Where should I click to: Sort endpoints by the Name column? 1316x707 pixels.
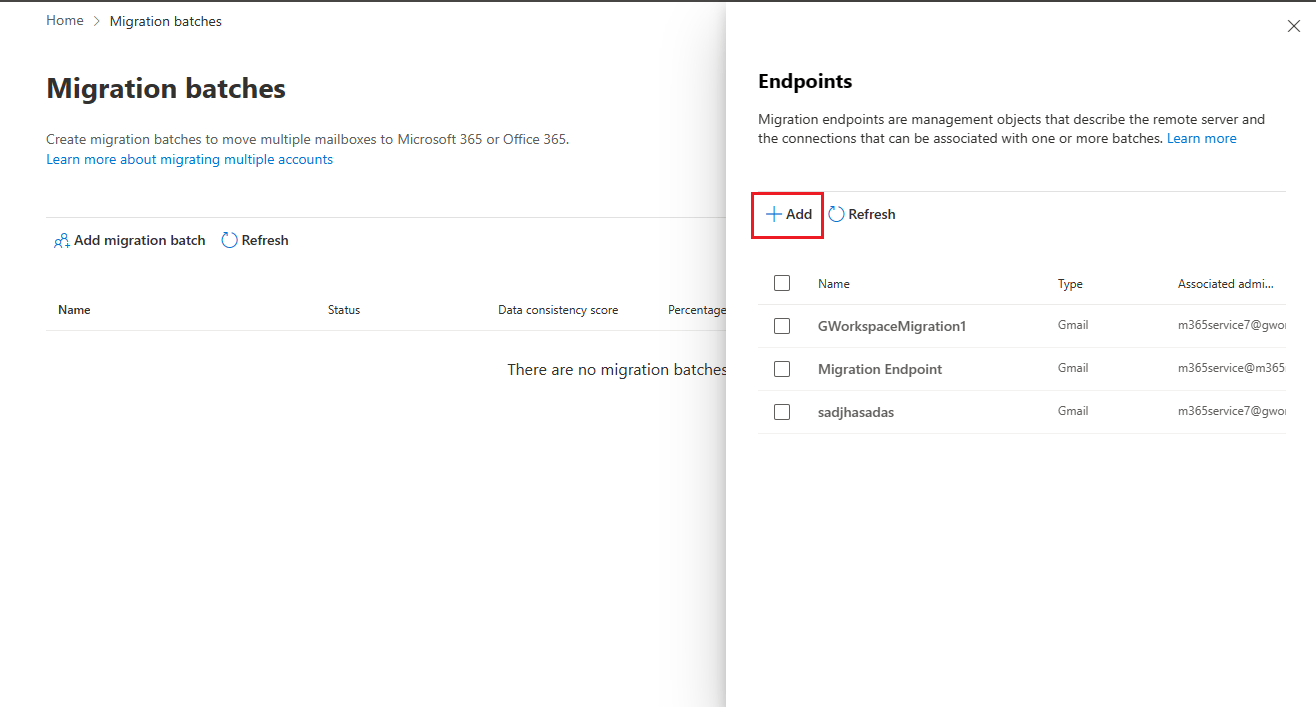pyautogui.click(x=833, y=283)
